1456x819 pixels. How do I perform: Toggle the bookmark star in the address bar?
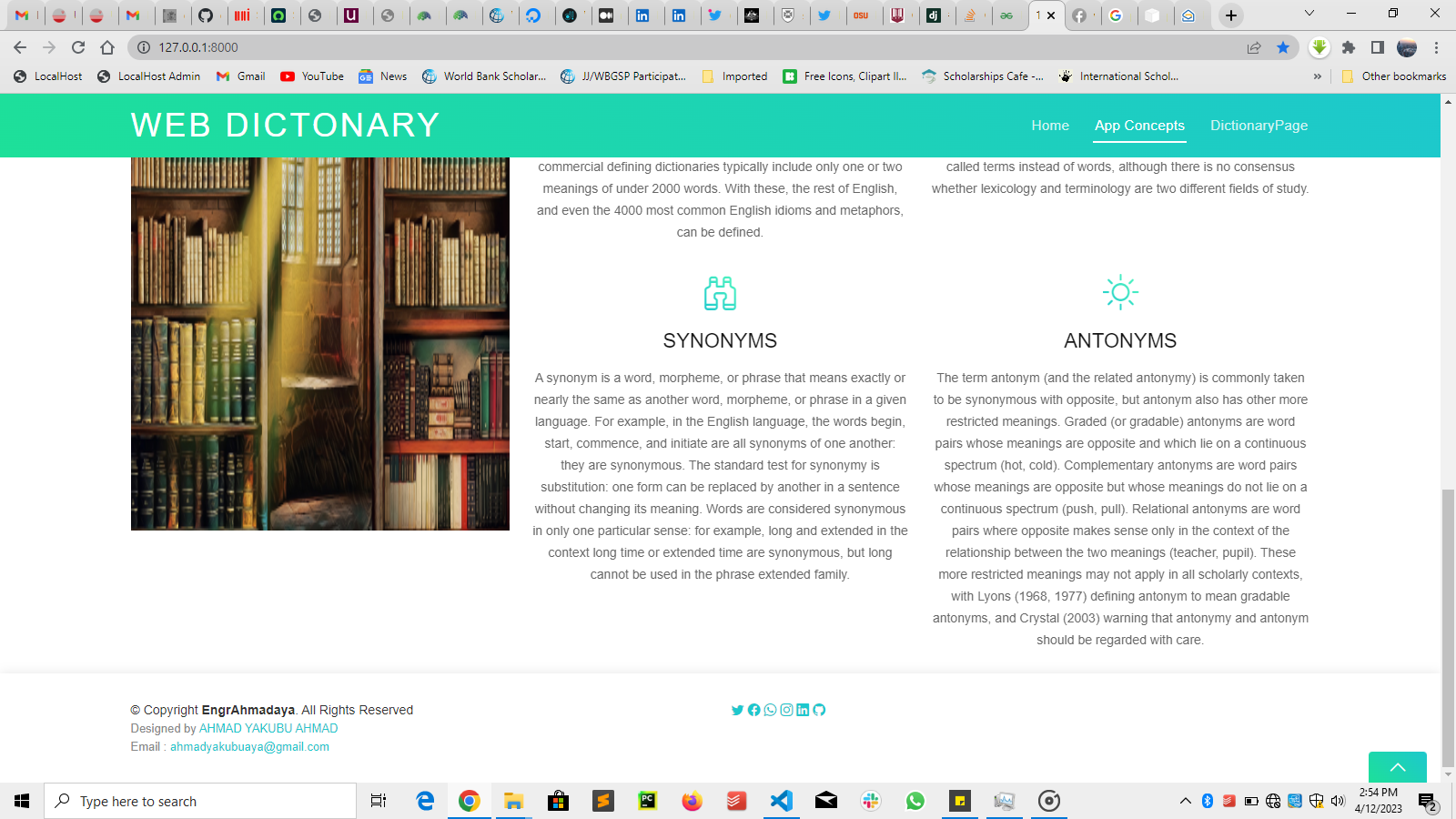pos(1285,48)
